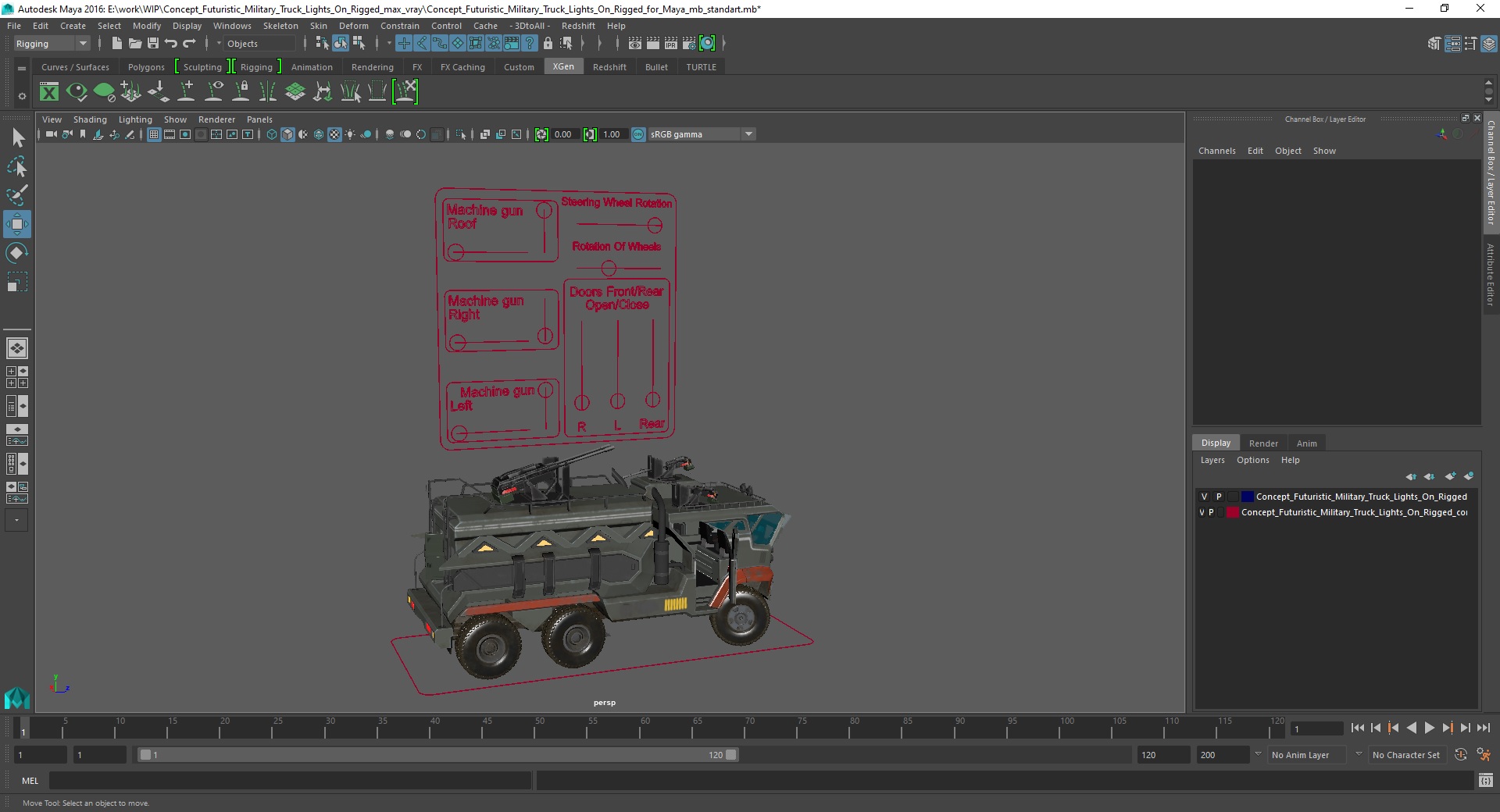Screen dimensions: 1500x812
Task: Open the XGen window shelf icon
Action: (49, 92)
